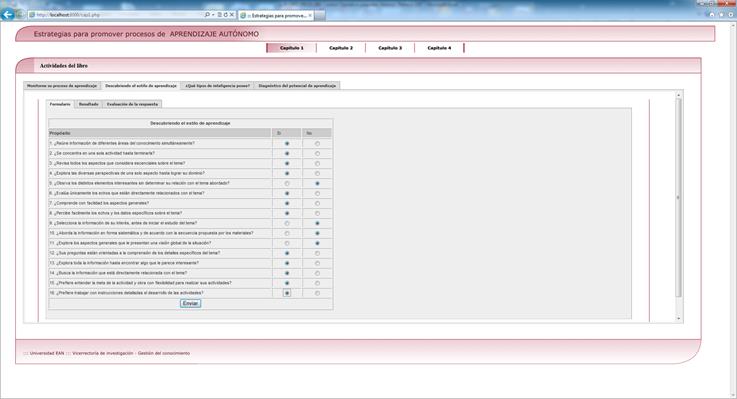The image size is (737, 399).
Task: Open the browser Home icon
Action: (x=712, y=15)
